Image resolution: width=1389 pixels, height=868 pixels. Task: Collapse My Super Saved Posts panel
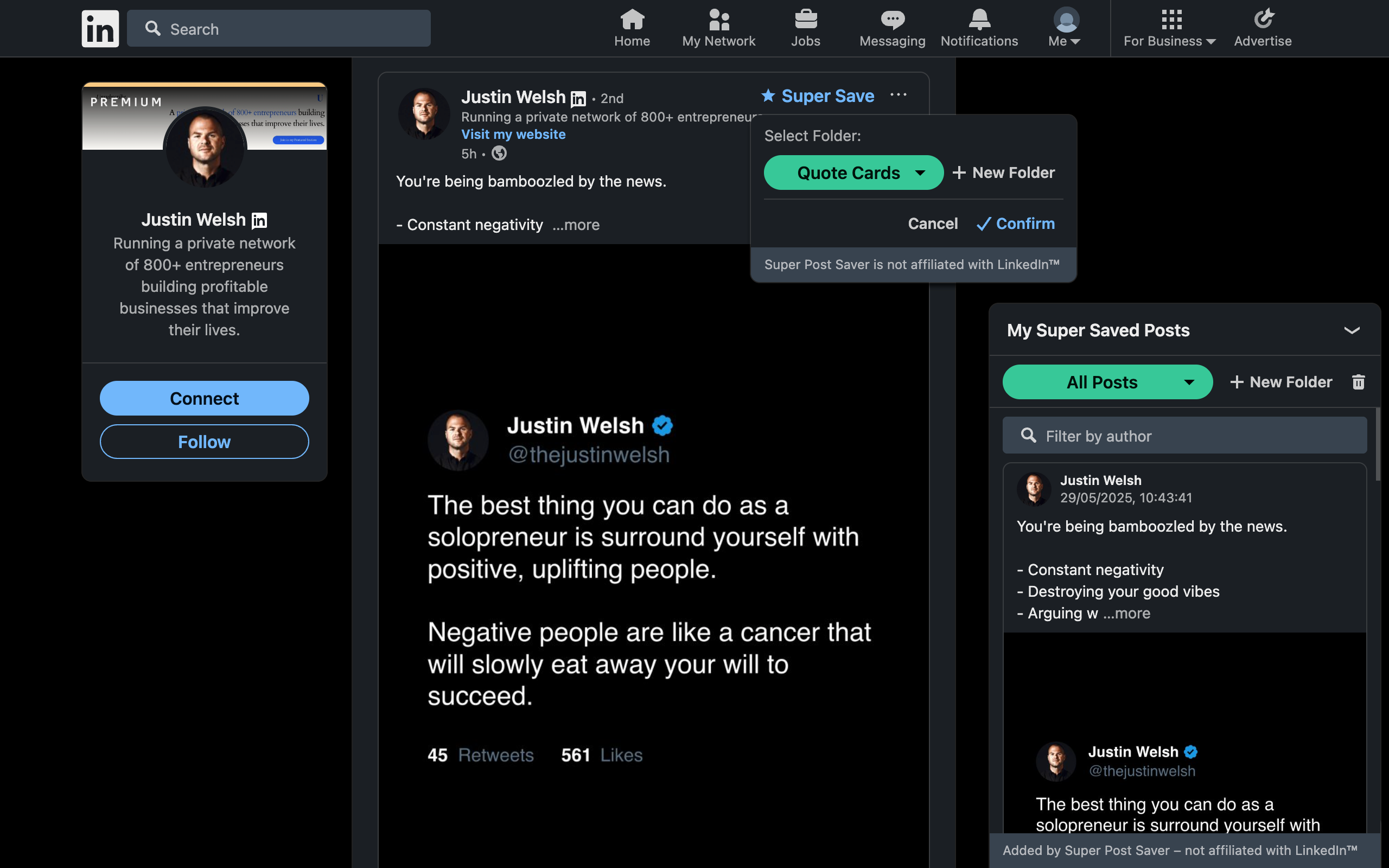click(x=1352, y=330)
